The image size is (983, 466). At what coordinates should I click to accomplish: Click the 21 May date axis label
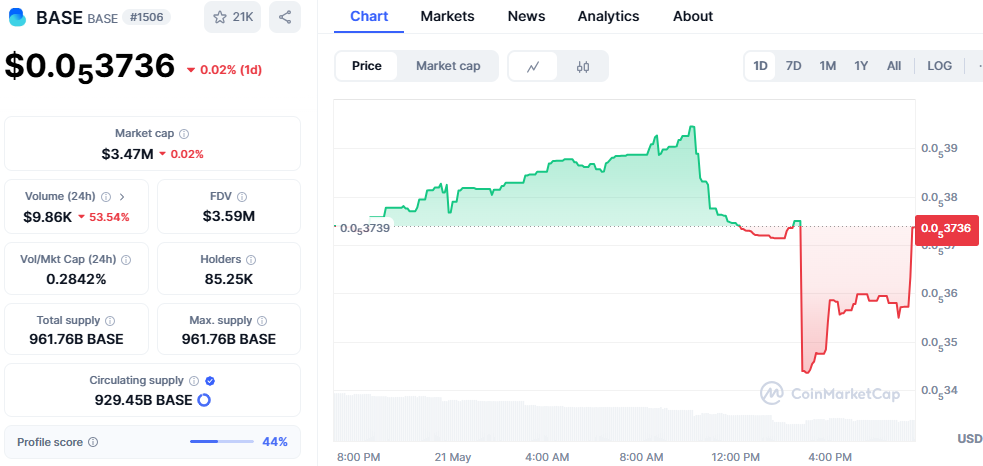pyautogui.click(x=452, y=457)
